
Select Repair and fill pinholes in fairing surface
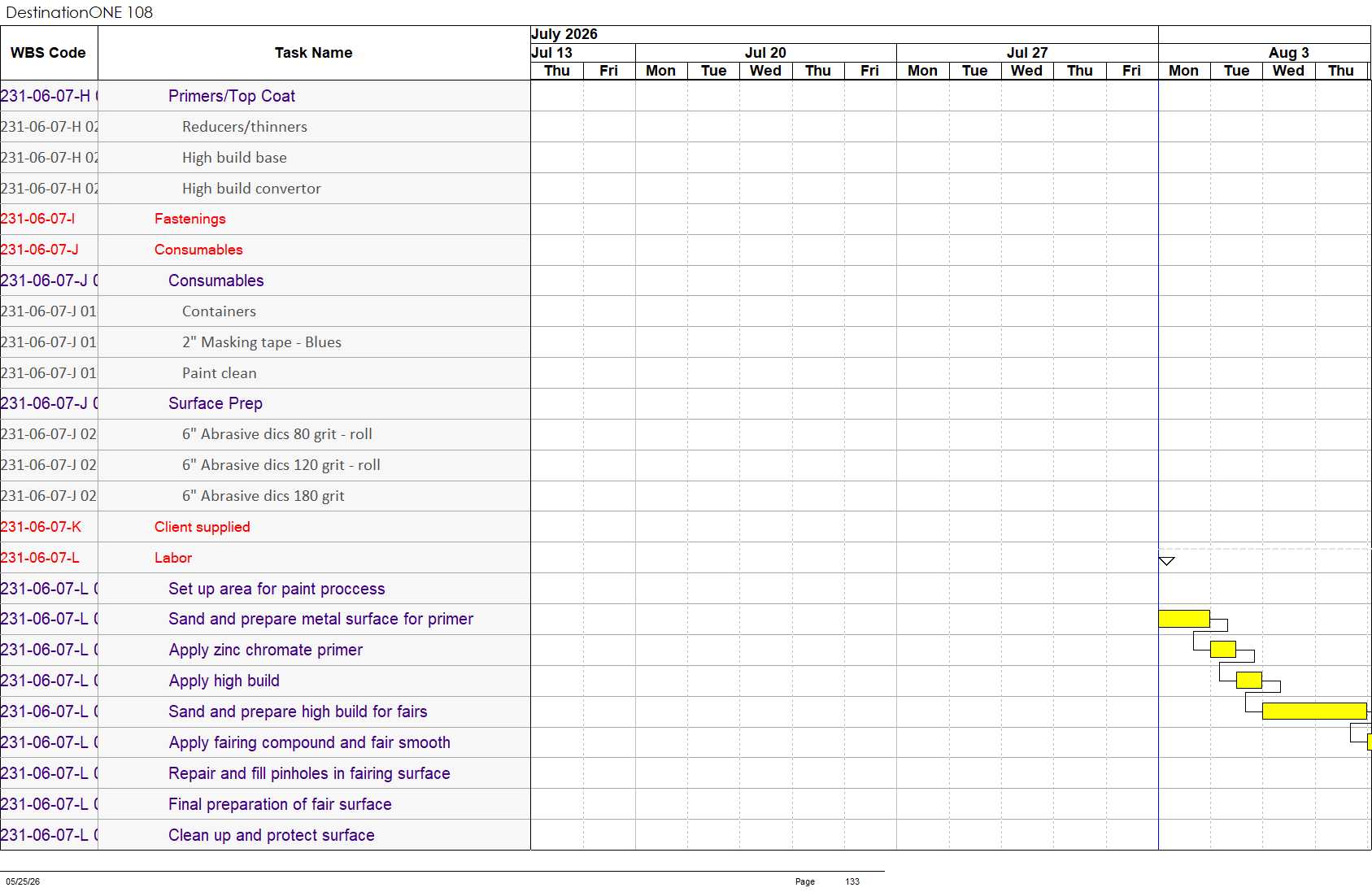[x=309, y=773]
